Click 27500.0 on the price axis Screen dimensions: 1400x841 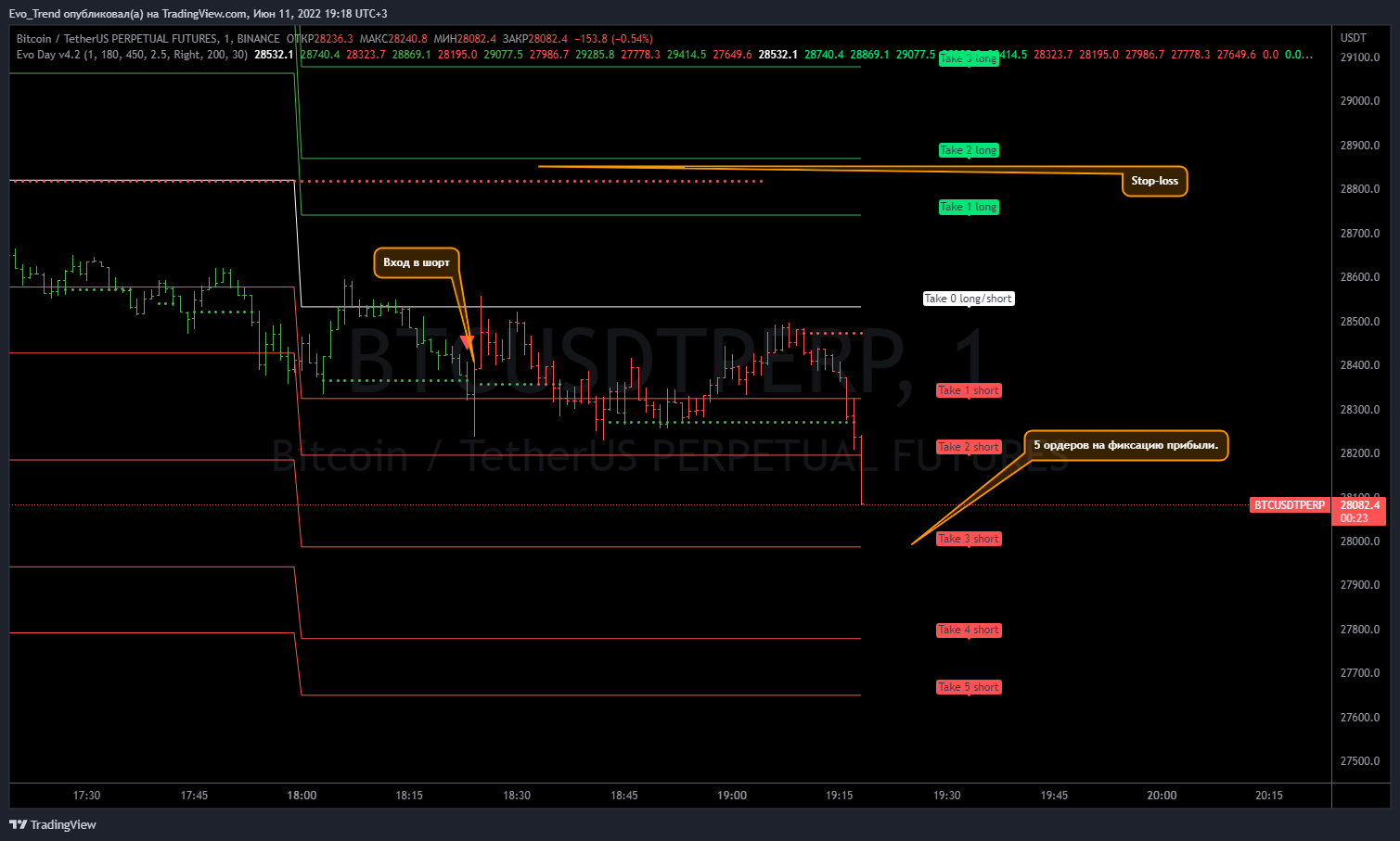point(1360,761)
